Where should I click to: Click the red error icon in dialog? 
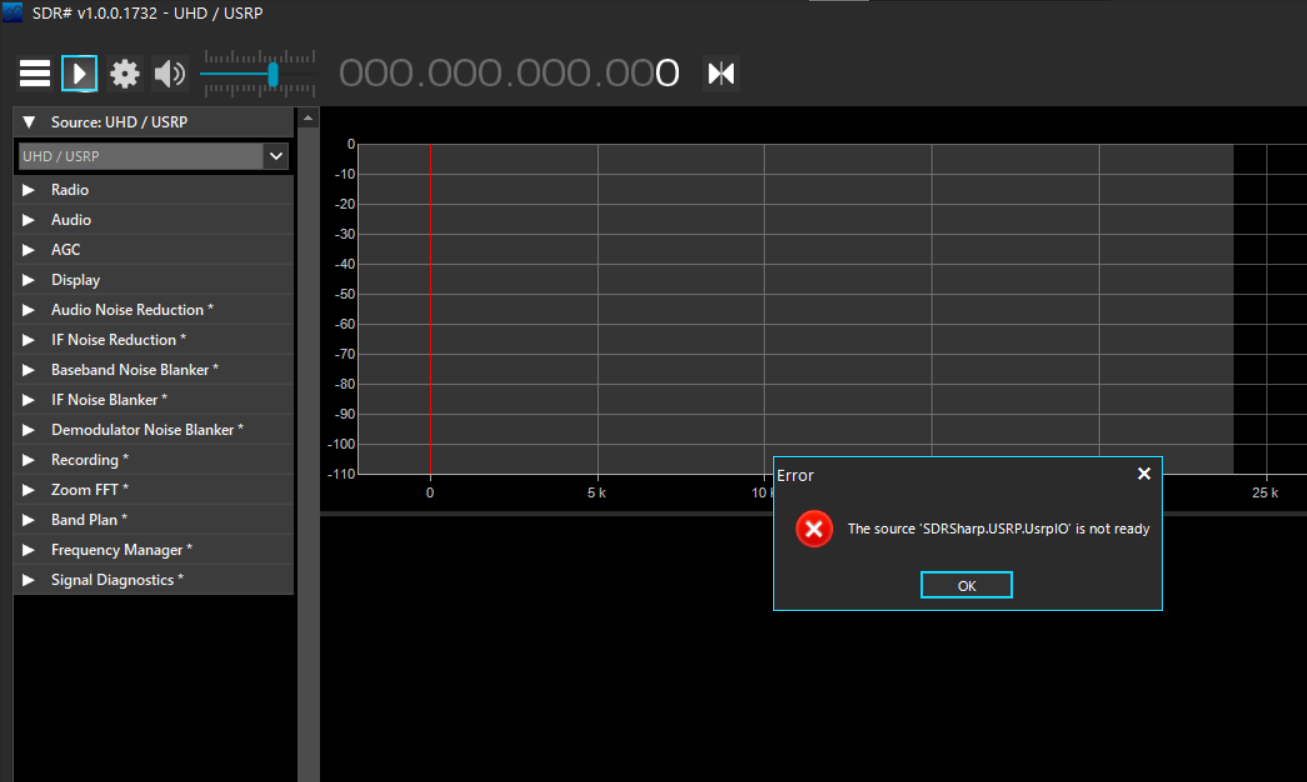(x=814, y=528)
